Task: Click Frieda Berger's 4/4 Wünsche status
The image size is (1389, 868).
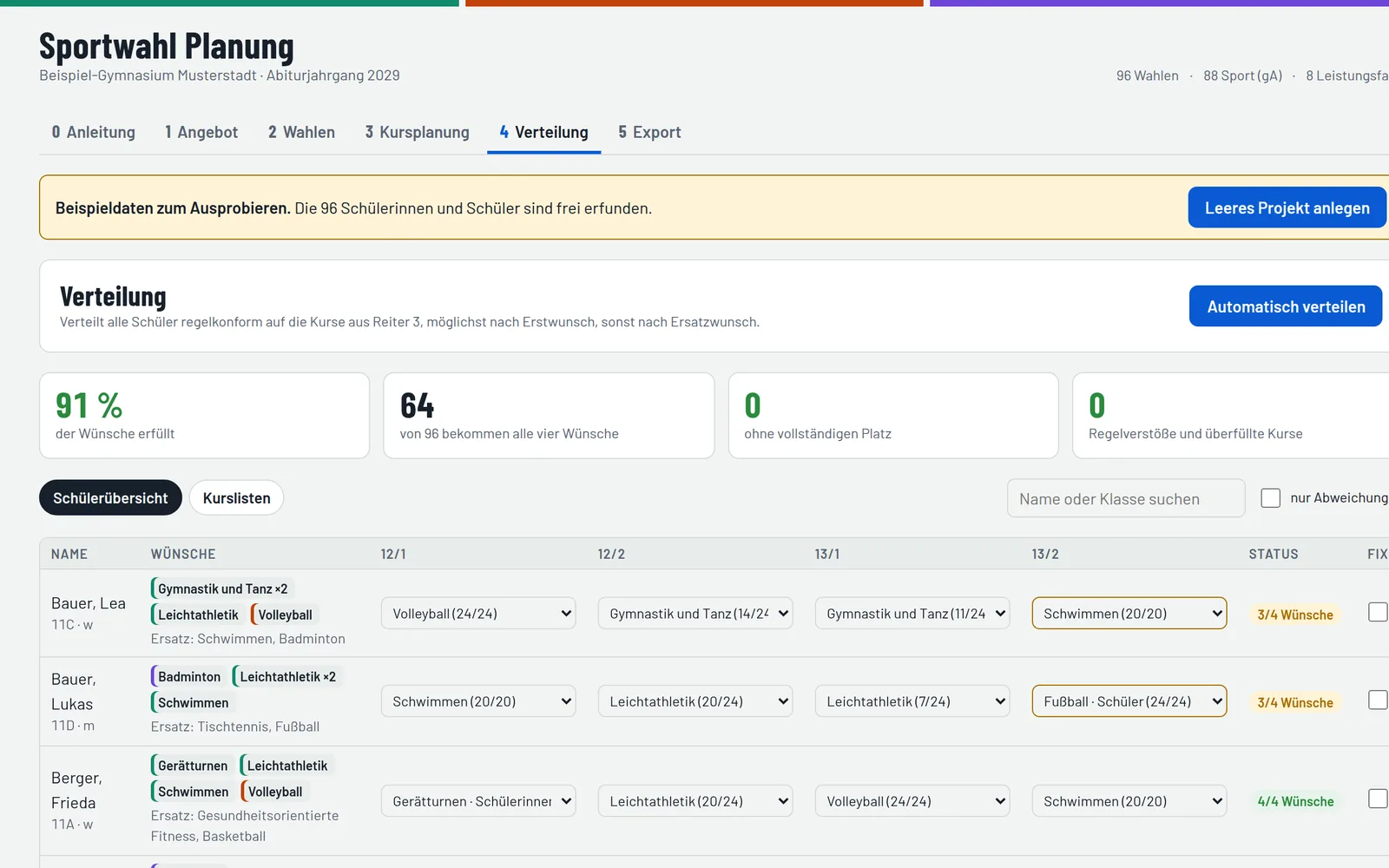Action: [1295, 801]
